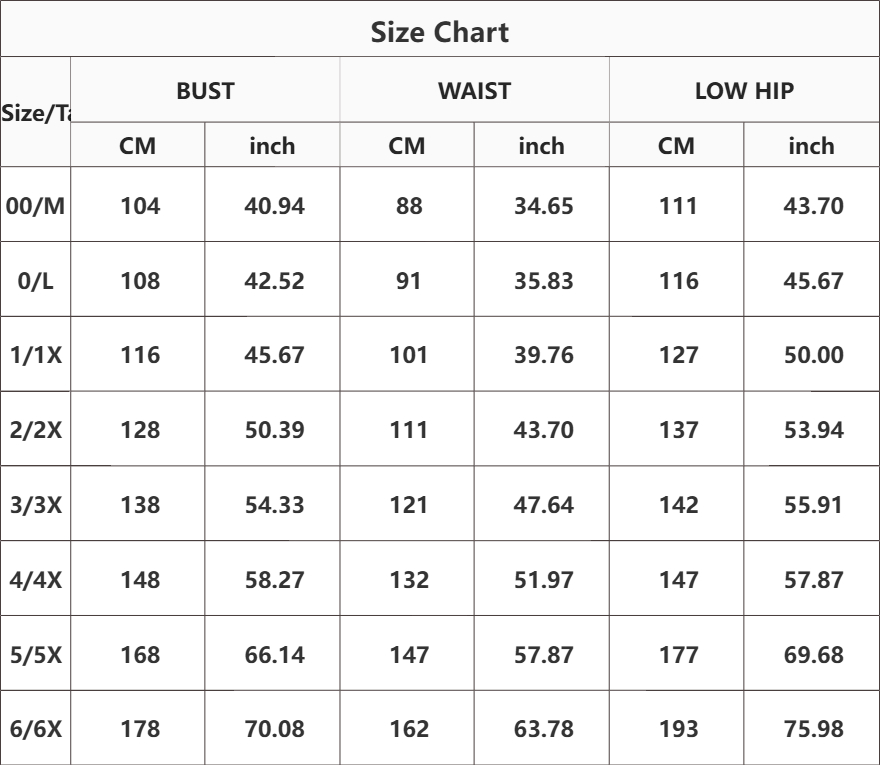Click the 0/L size row label
This screenshot has width=880, height=765.
tap(36, 281)
